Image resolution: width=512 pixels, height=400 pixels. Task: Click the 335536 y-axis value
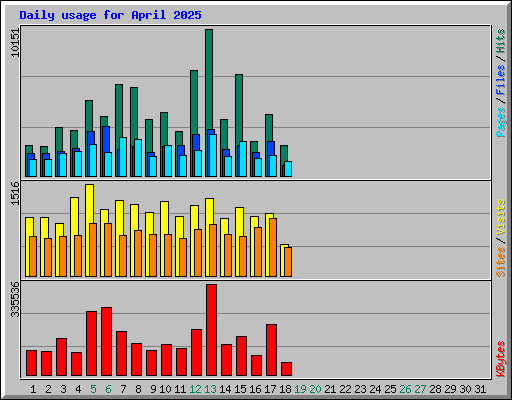point(15,299)
